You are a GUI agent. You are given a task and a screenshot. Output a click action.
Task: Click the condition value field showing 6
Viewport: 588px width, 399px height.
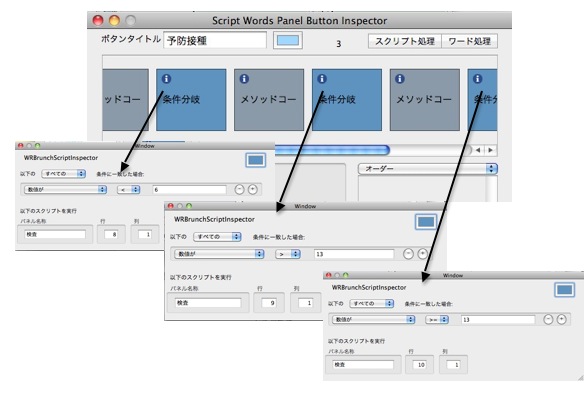click(x=189, y=190)
